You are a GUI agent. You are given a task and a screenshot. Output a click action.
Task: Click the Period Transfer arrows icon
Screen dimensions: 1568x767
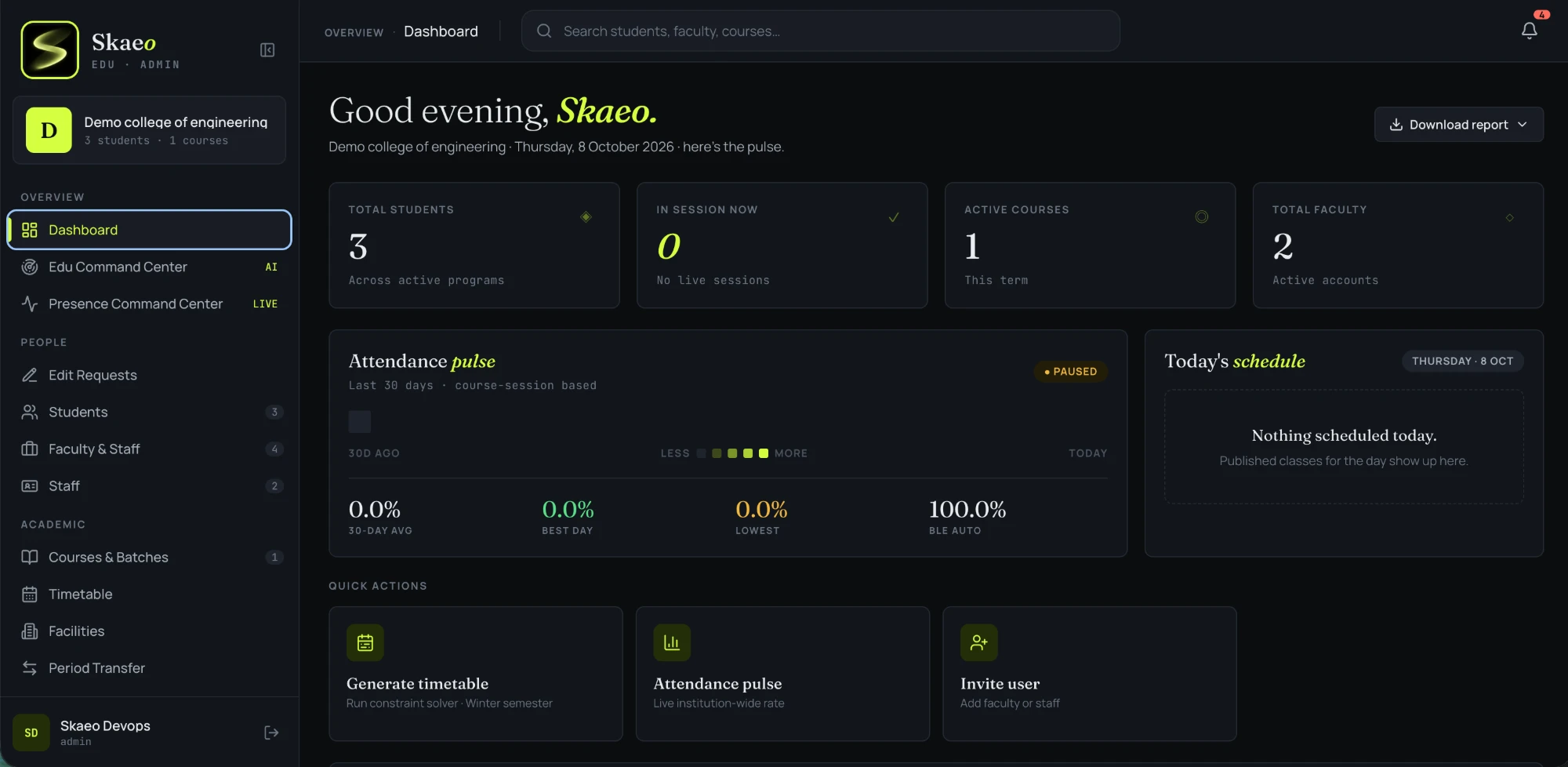click(30, 667)
